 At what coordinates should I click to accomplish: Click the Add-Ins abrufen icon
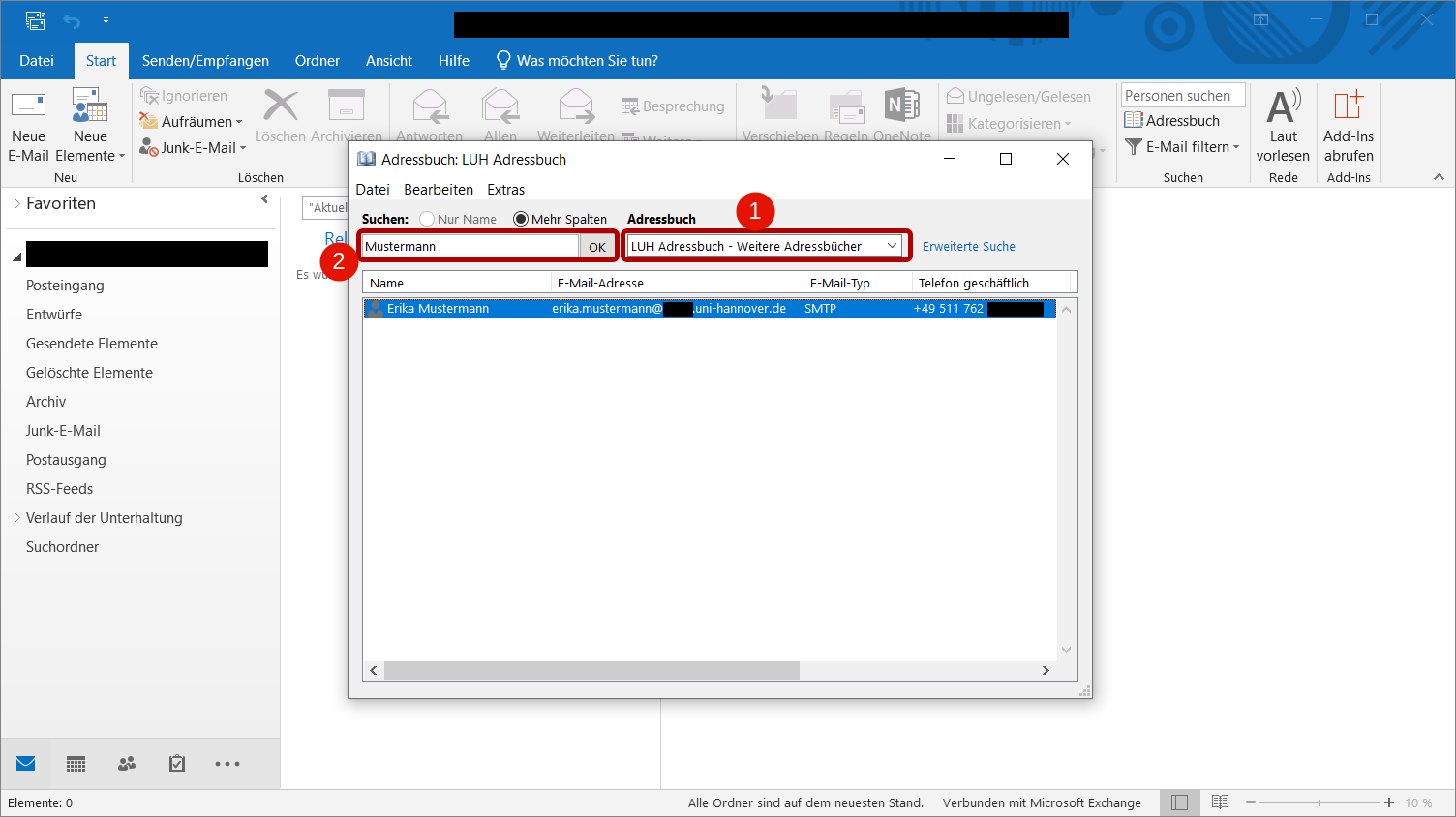(1349, 105)
